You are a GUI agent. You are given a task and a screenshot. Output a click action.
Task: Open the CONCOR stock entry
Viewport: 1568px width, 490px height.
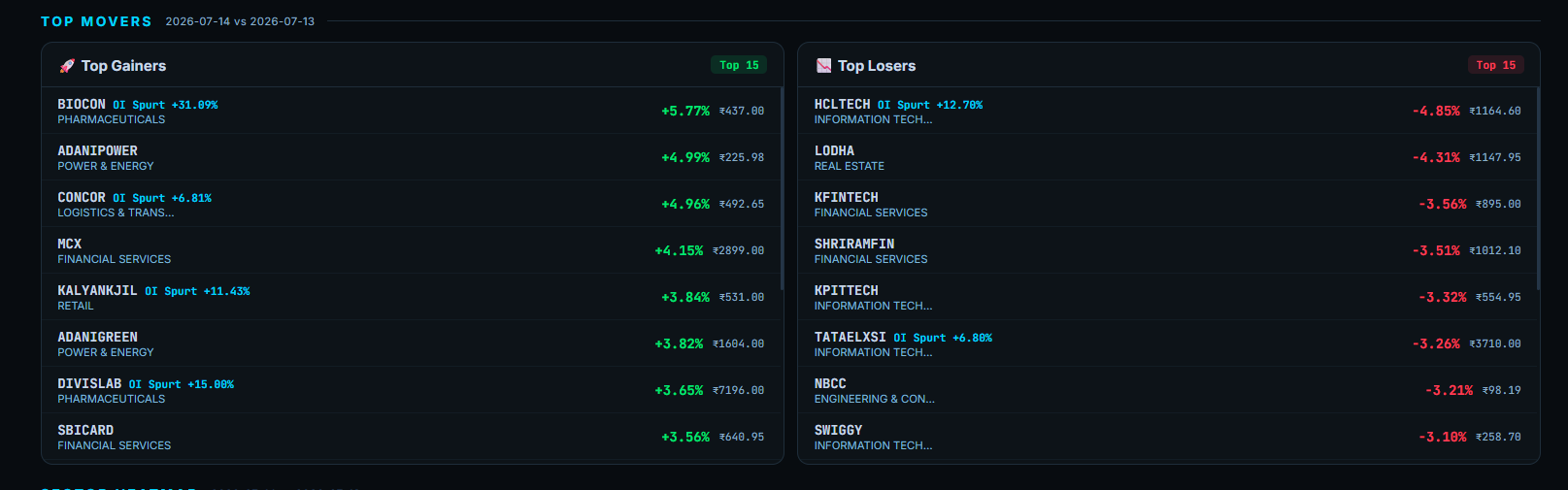tap(411, 204)
